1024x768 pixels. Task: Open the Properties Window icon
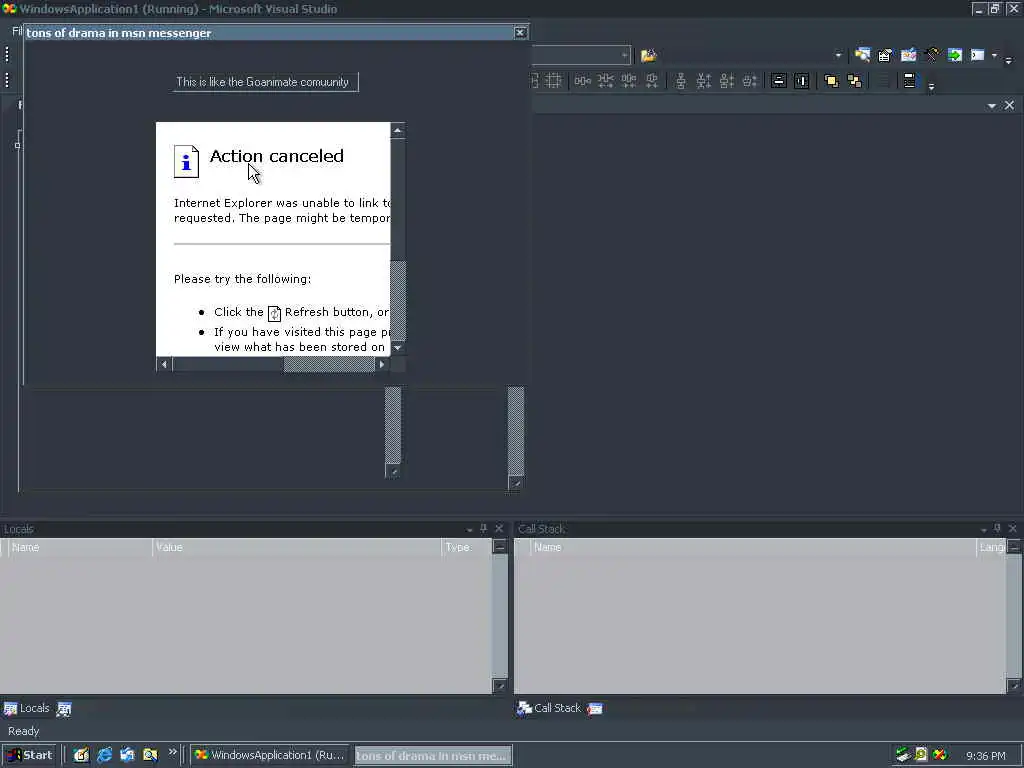pyautogui.click(x=885, y=56)
